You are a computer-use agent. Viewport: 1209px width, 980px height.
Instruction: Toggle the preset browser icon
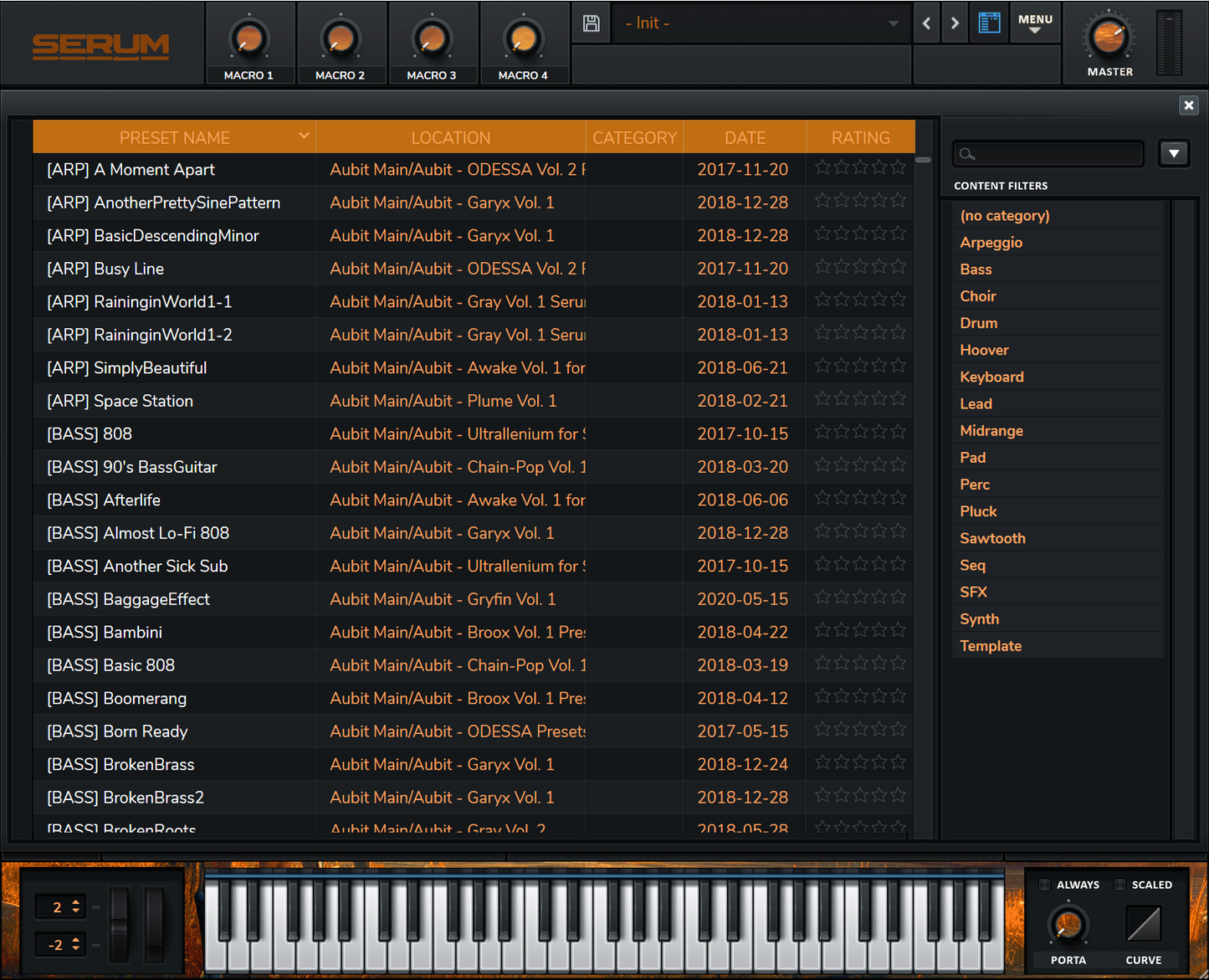coord(989,23)
